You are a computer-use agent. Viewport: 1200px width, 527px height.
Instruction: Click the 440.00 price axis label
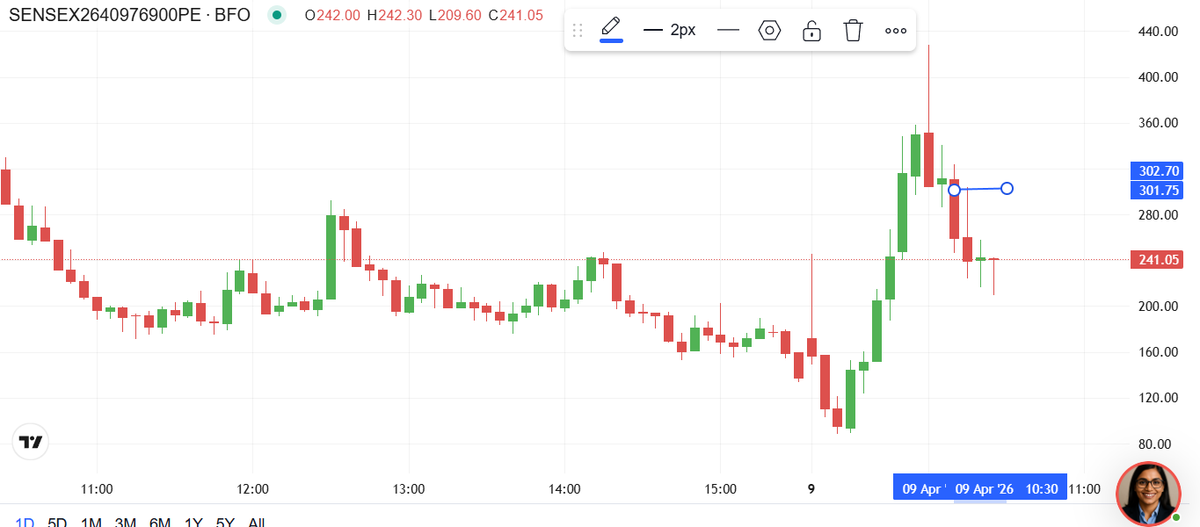pyautogui.click(x=1156, y=32)
